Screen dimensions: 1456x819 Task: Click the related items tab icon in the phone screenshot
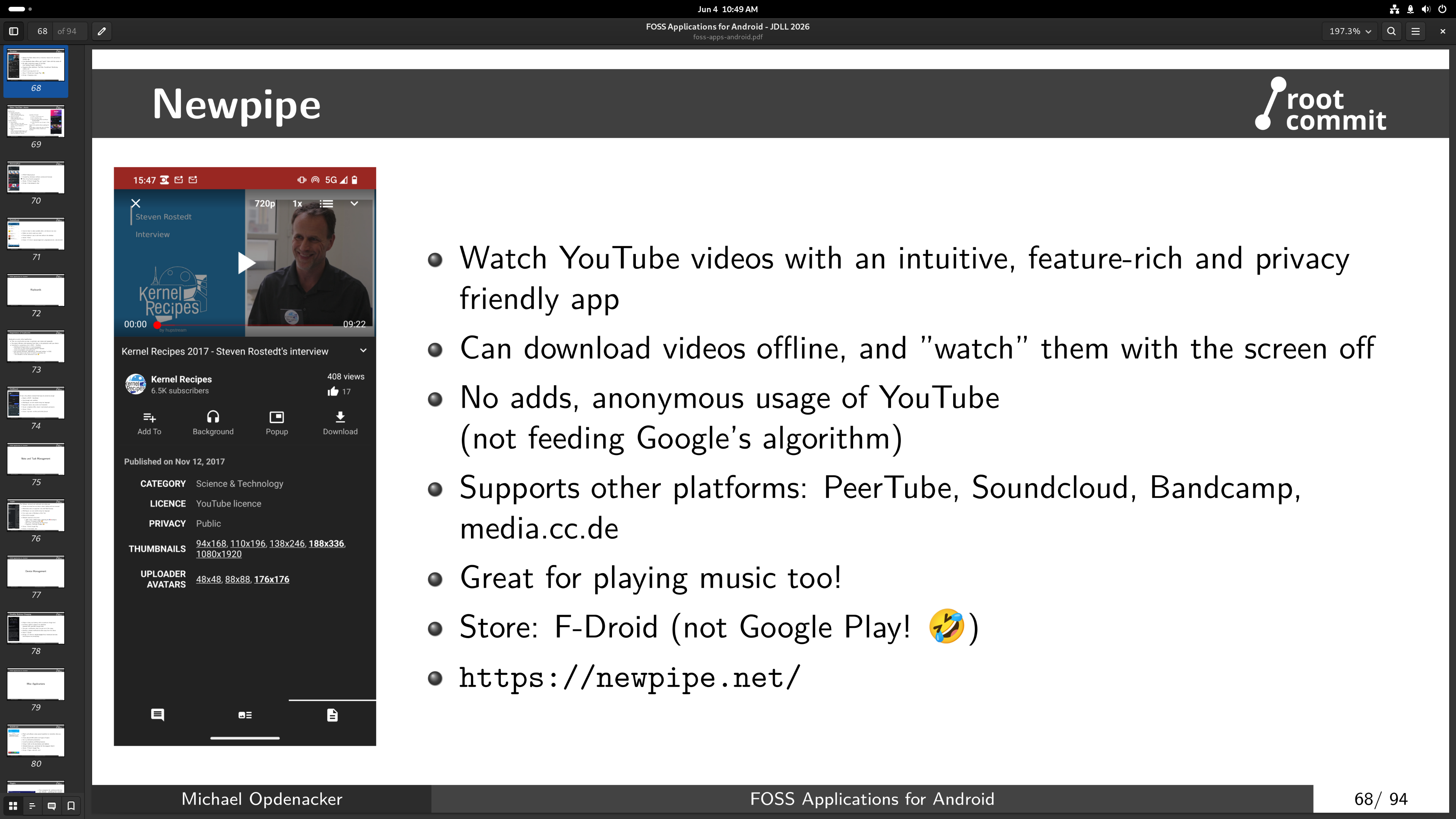(245, 715)
